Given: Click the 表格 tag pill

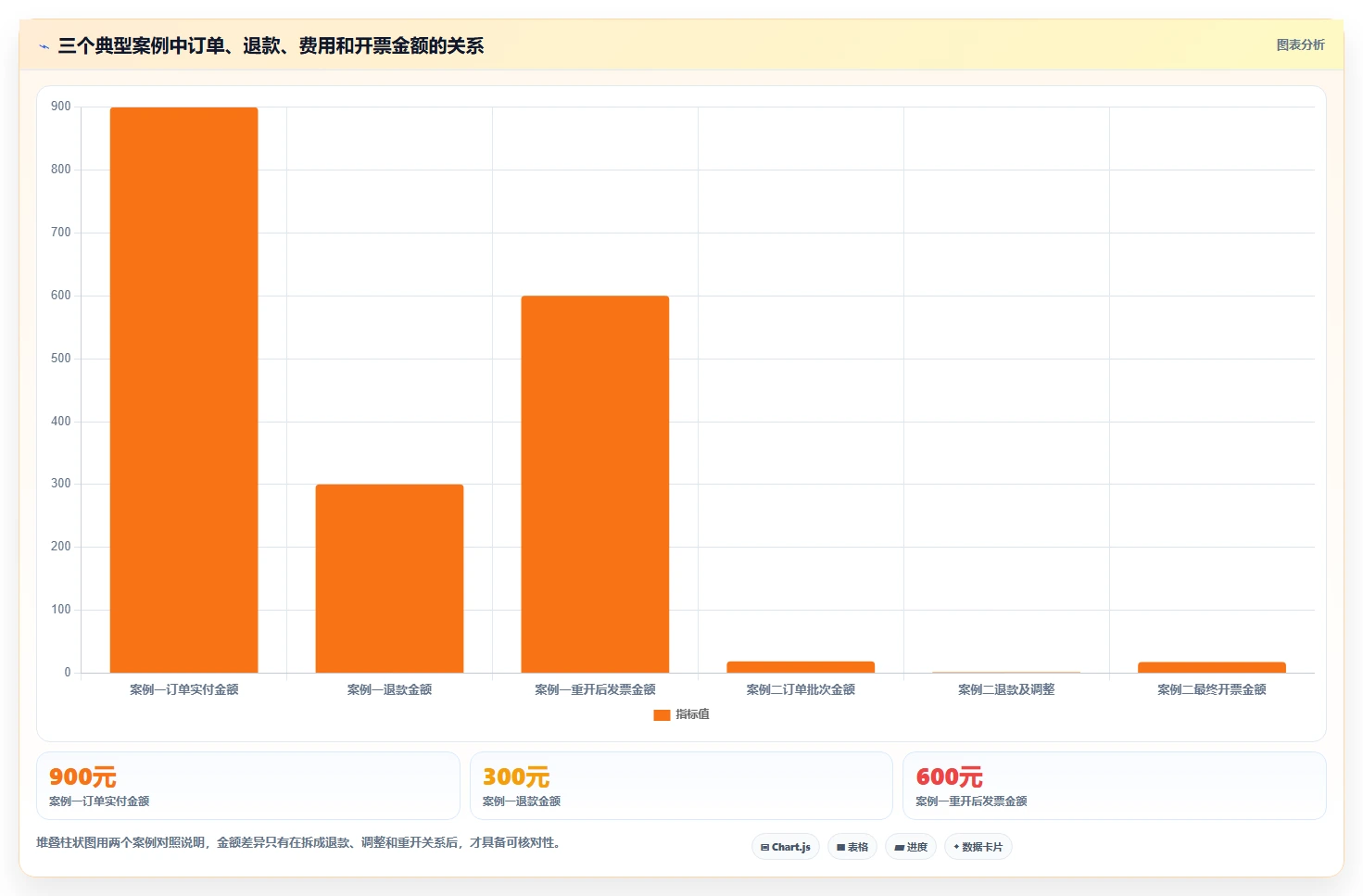Looking at the screenshot, I should (852, 847).
